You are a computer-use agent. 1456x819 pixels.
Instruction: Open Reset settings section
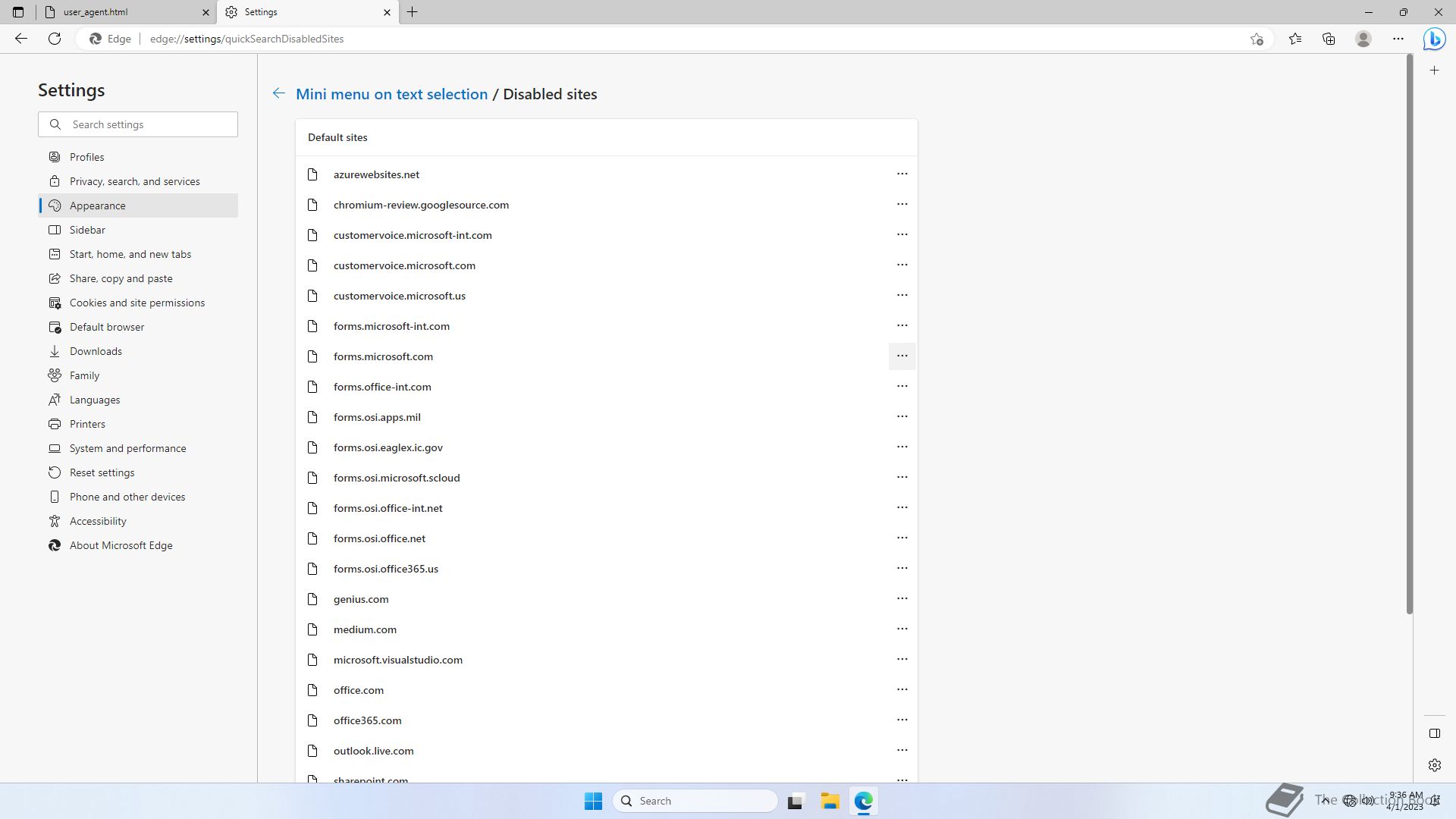coord(138,472)
